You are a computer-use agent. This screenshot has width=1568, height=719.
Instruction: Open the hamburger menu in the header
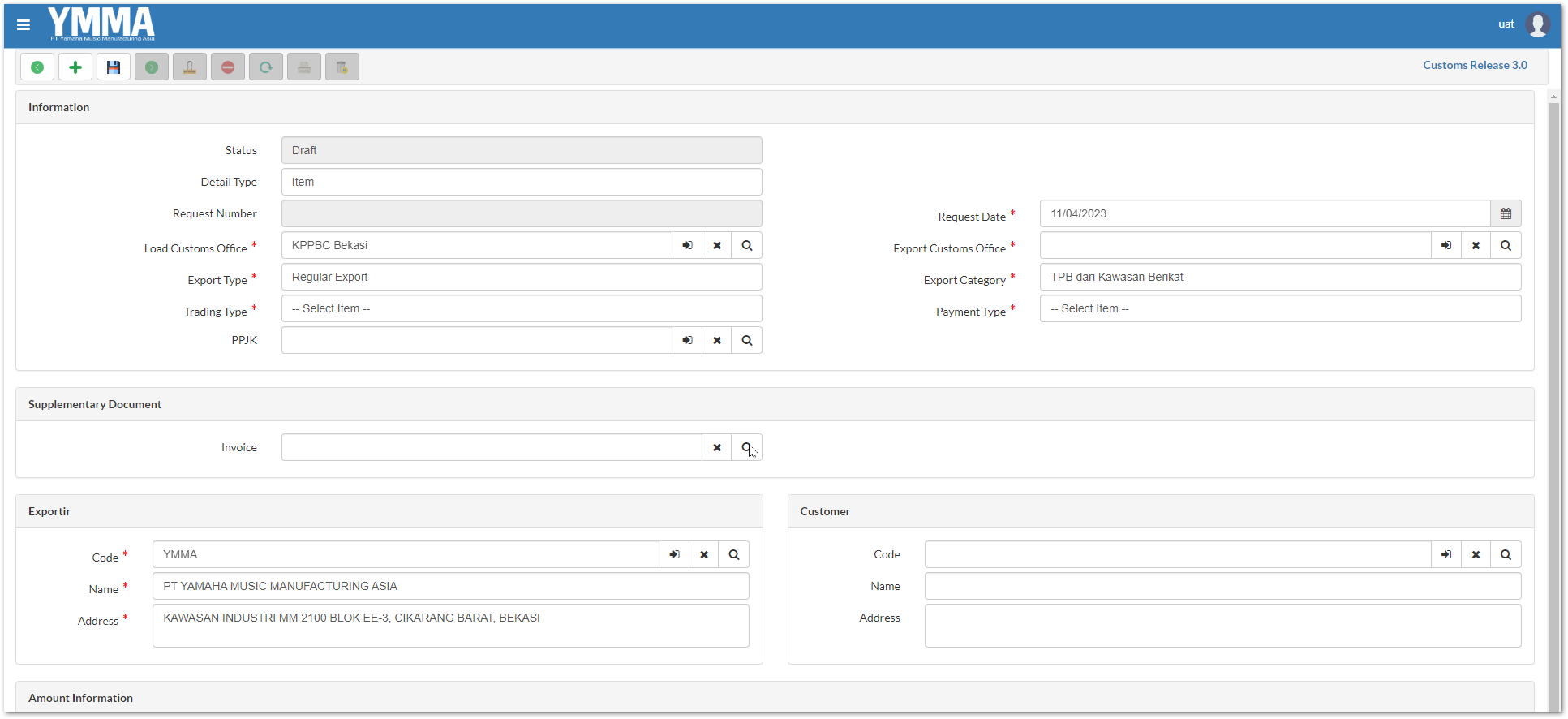pos(24,25)
